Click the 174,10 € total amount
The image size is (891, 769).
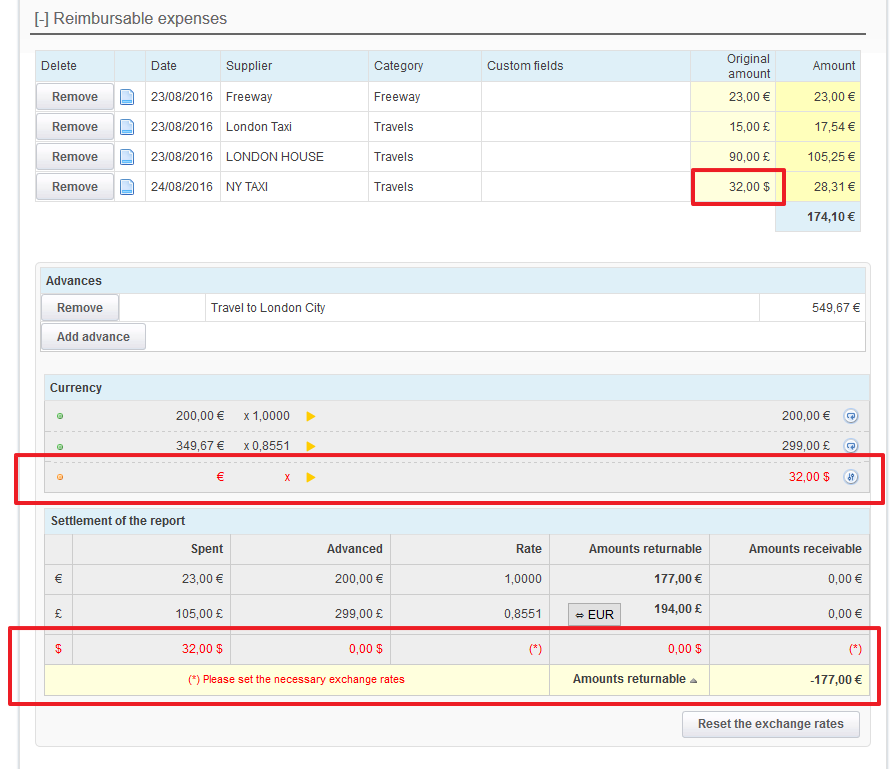pos(831,217)
